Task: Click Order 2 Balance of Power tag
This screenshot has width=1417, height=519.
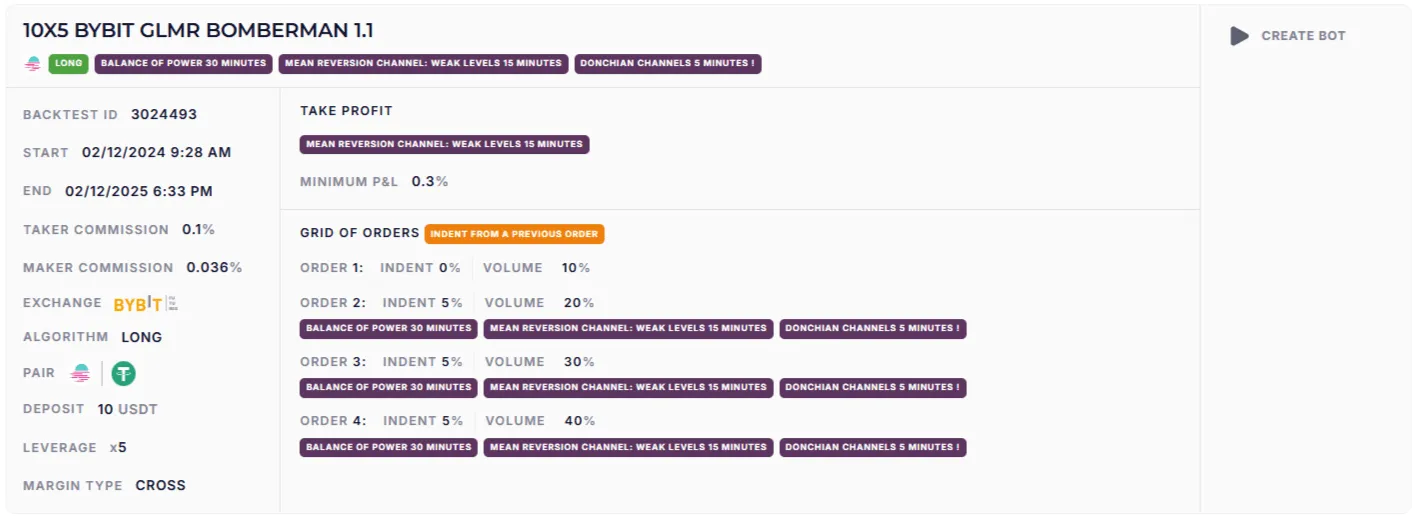Action: [388, 328]
